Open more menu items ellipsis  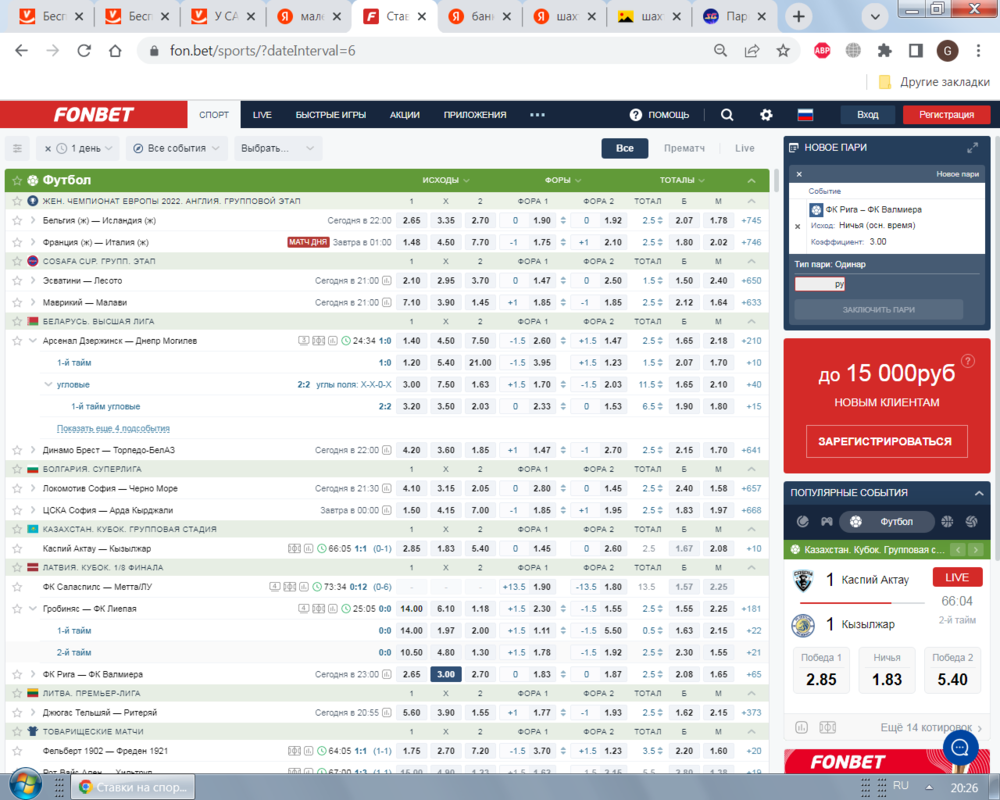(537, 115)
